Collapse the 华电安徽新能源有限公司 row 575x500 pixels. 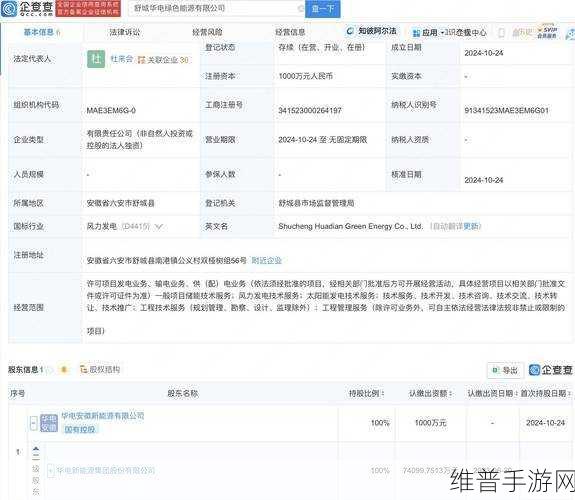pyautogui.click(x=33, y=423)
